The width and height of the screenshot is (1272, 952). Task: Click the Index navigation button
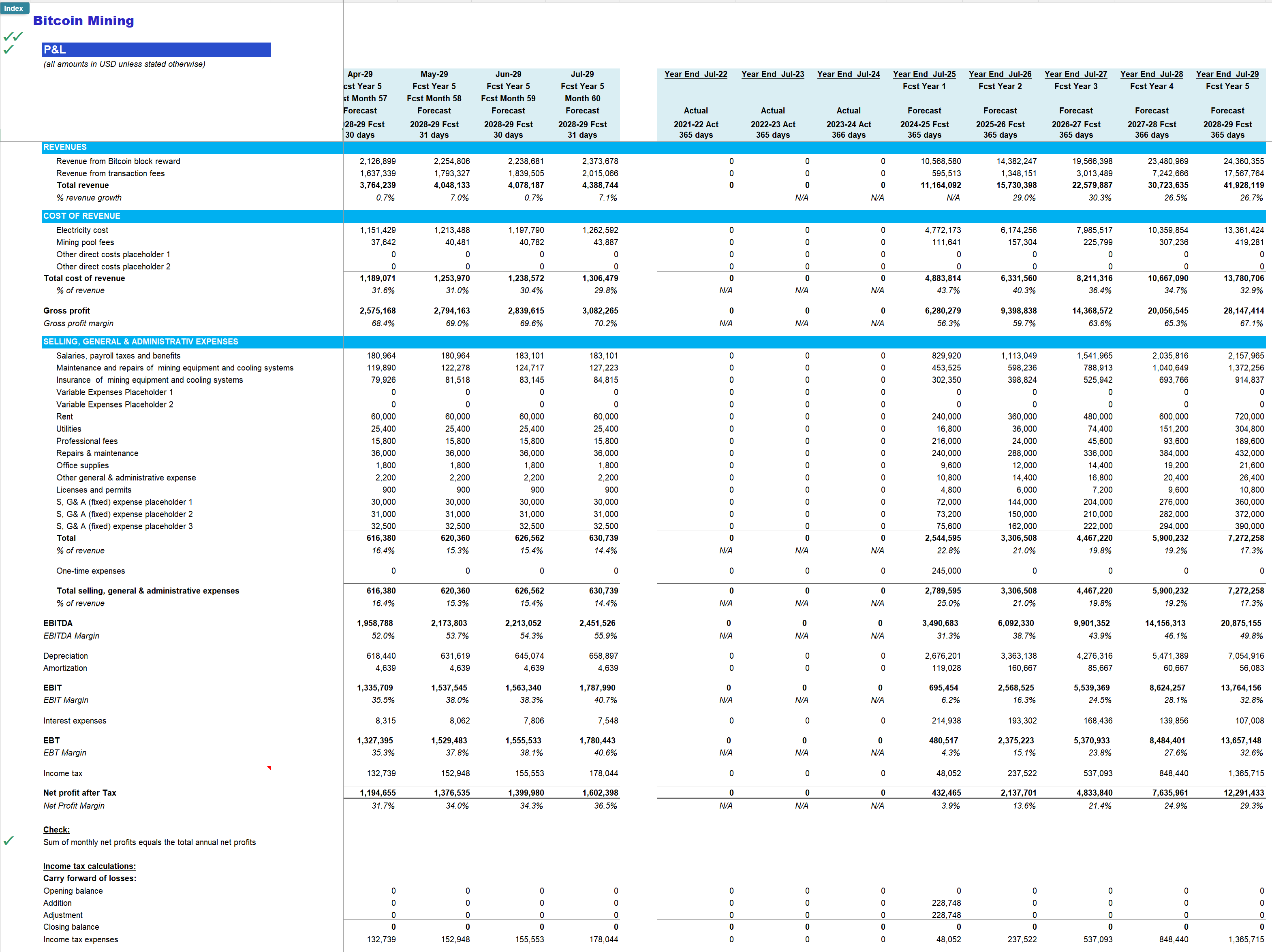pyautogui.click(x=14, y=8)
